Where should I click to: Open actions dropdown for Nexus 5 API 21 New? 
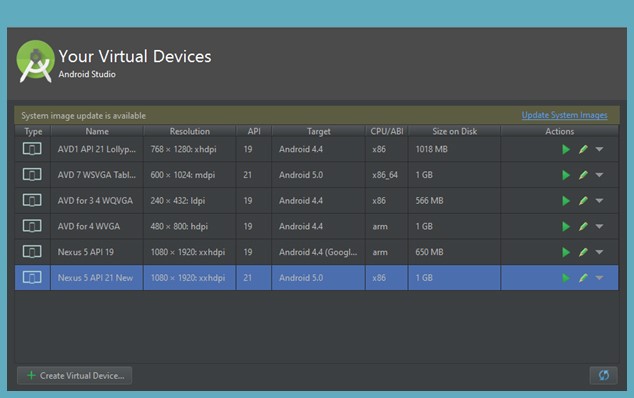tap(599, 278)
